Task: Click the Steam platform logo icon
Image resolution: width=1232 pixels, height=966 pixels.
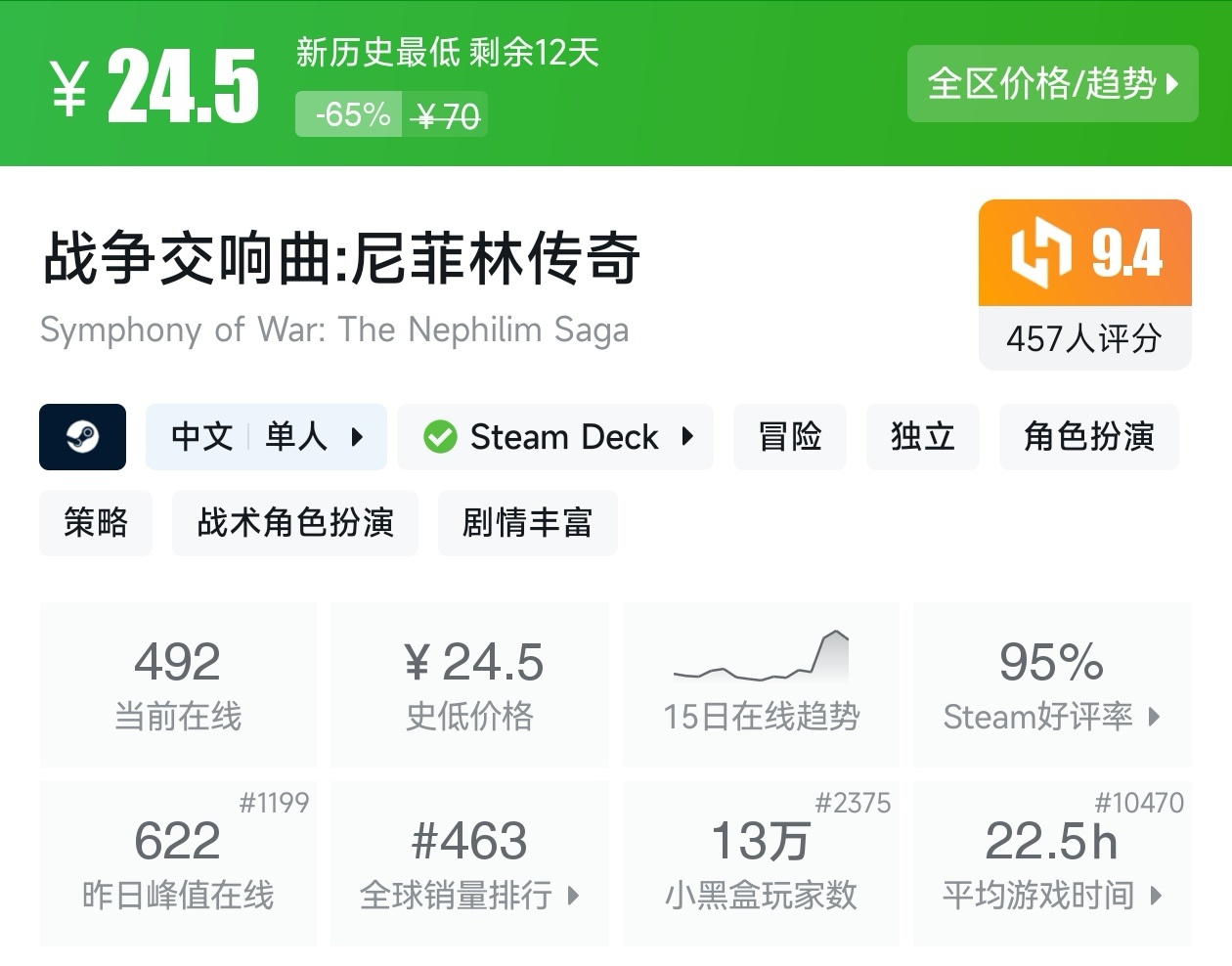Action: (x=82, y=437)
